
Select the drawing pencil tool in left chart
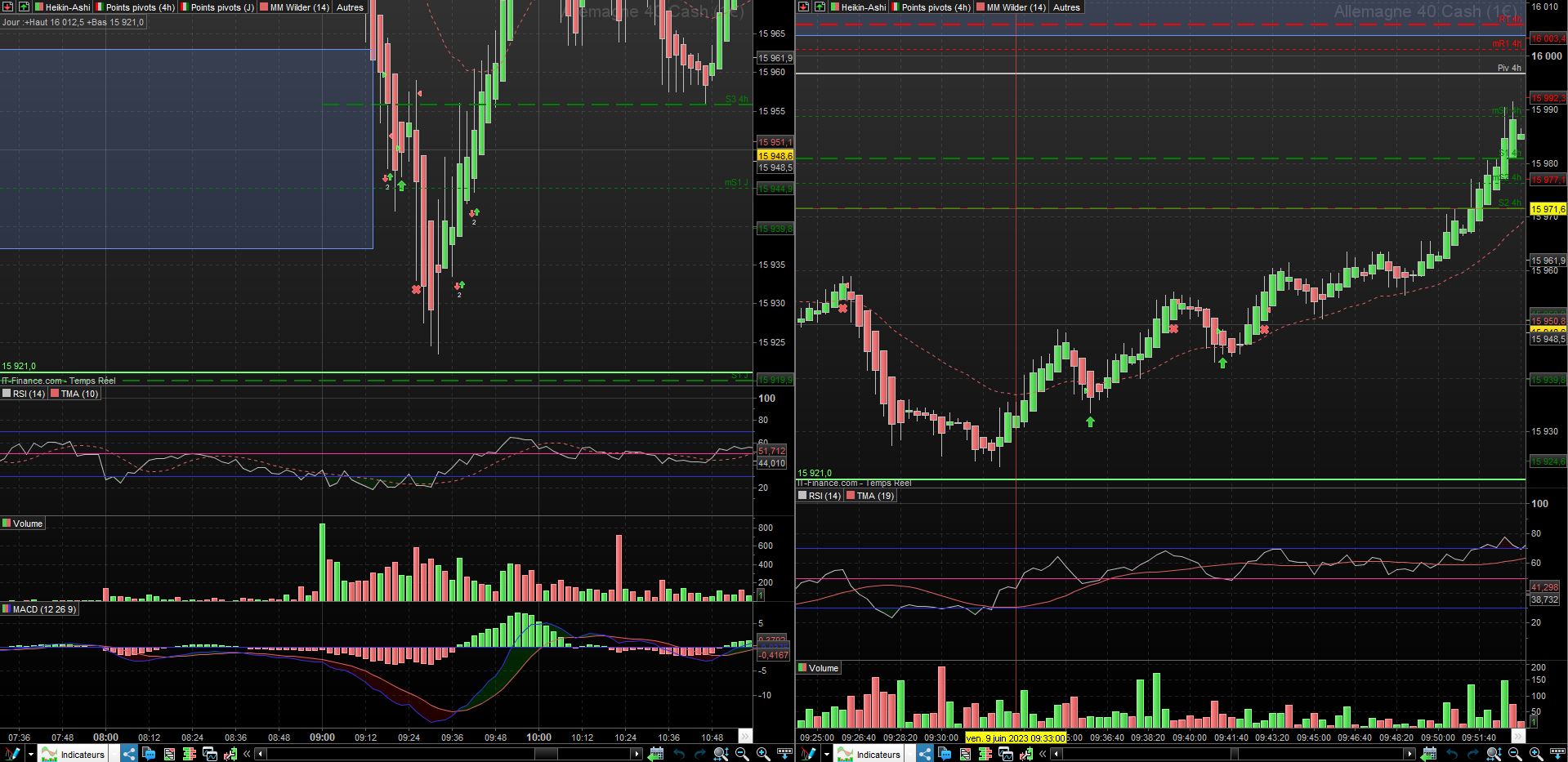coord(11,754)
